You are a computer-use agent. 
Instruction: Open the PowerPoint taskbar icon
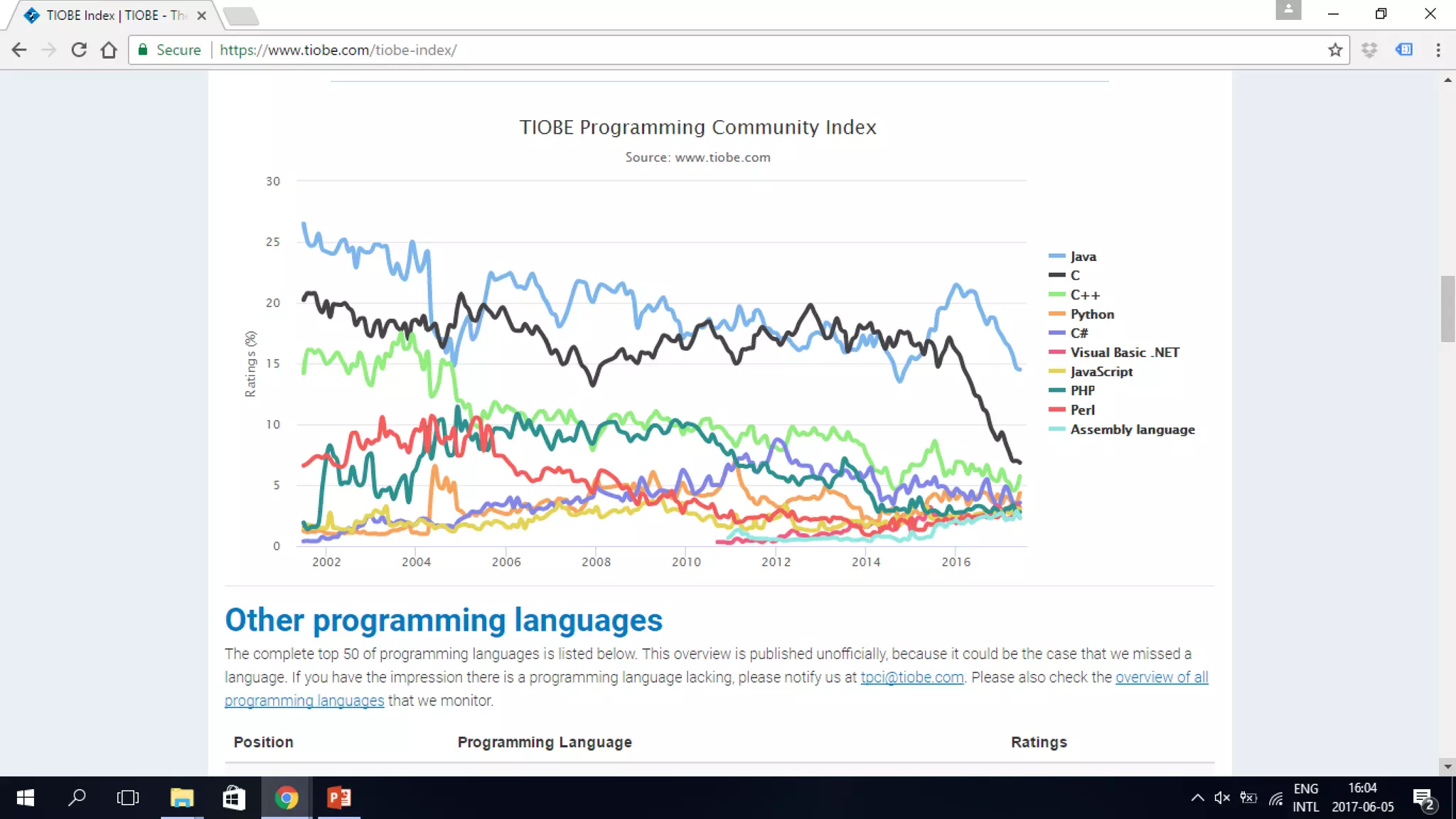coord(339,798)
